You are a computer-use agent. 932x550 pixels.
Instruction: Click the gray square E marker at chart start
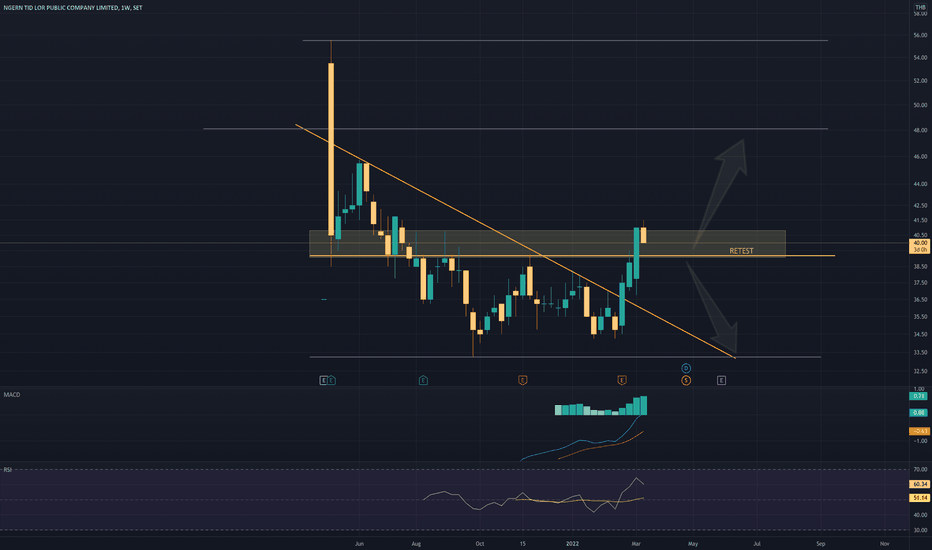(x=323, y=381)
